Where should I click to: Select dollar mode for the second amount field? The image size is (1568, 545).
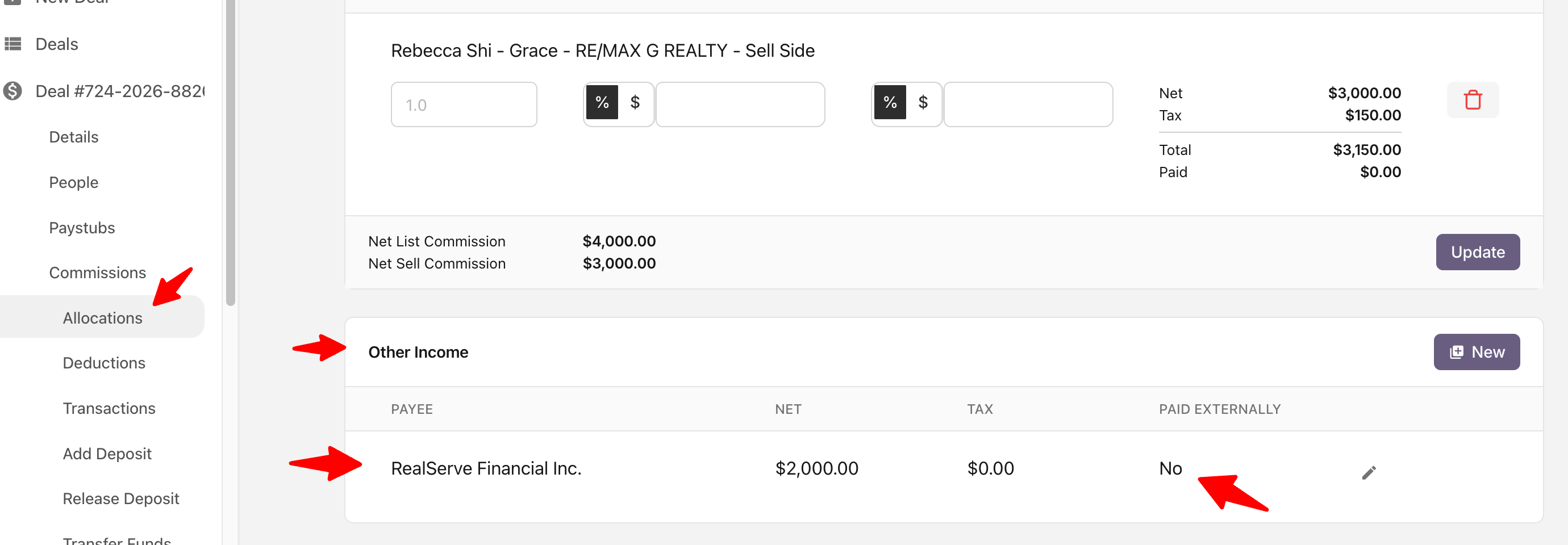[923, 102]
